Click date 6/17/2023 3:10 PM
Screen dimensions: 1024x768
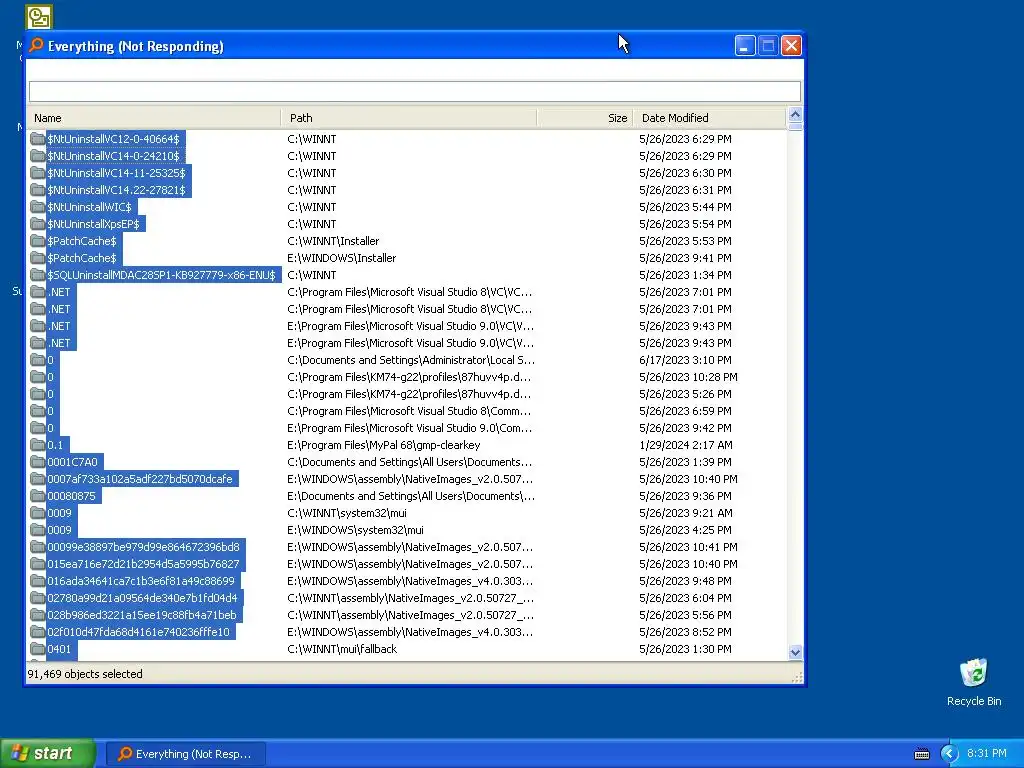(685, 360)
